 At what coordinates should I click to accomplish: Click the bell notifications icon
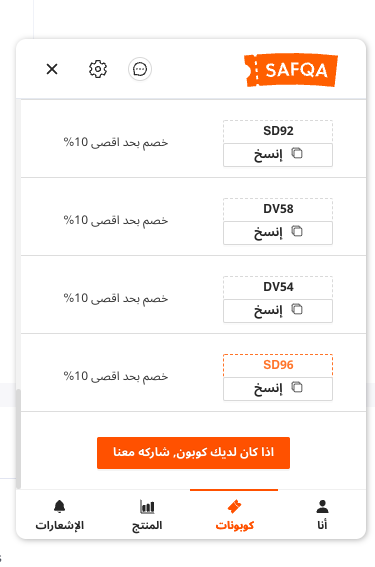point(60,507)
